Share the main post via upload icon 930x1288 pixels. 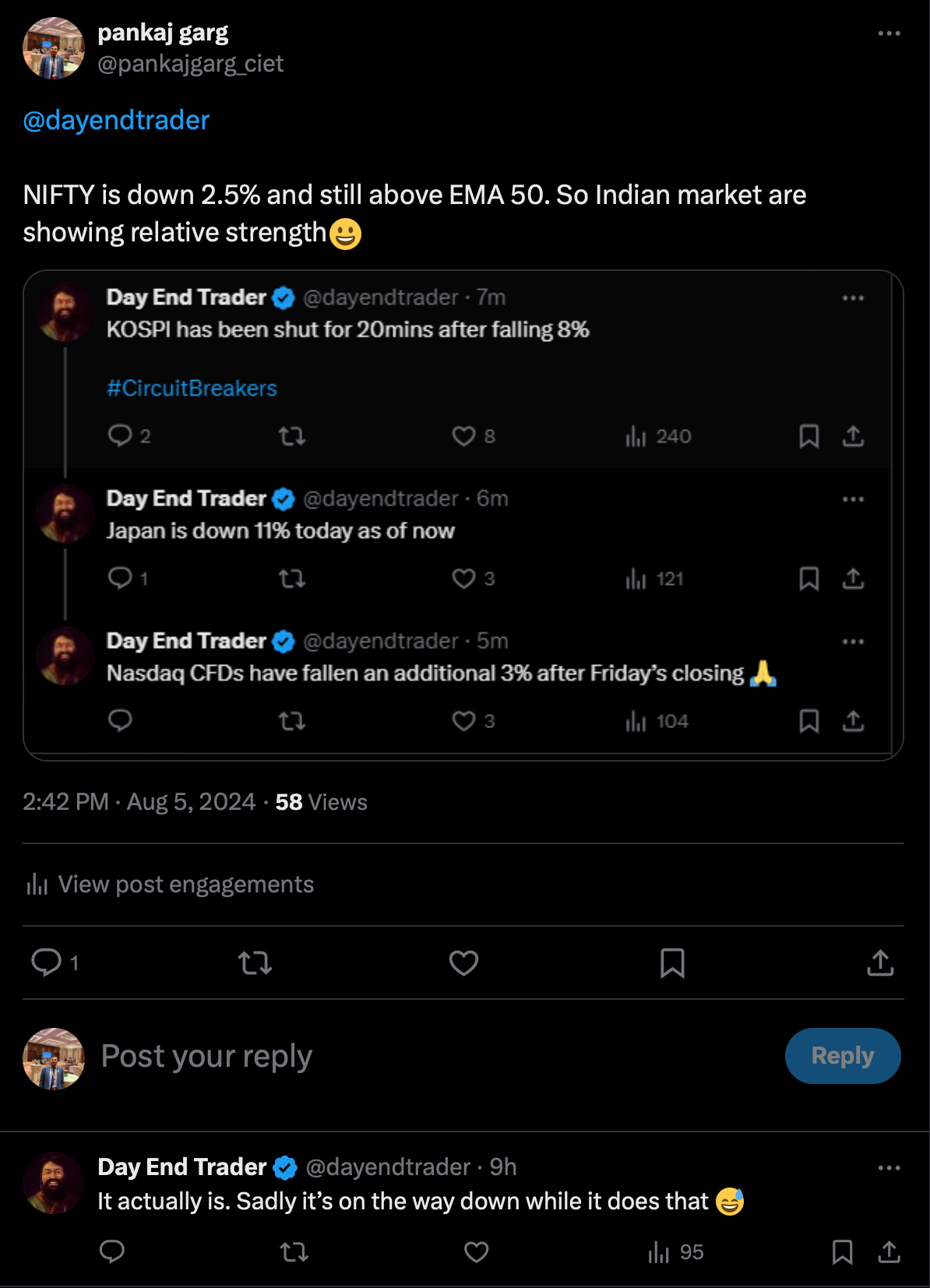(x=880, y=963)
